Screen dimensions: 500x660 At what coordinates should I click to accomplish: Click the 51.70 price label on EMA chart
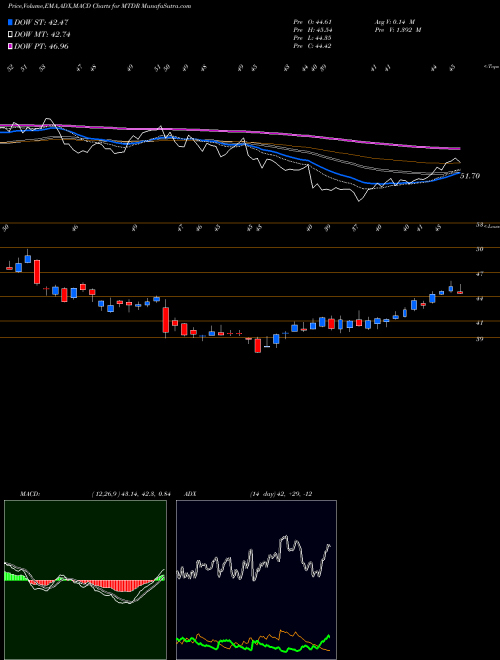pos(470,176)
